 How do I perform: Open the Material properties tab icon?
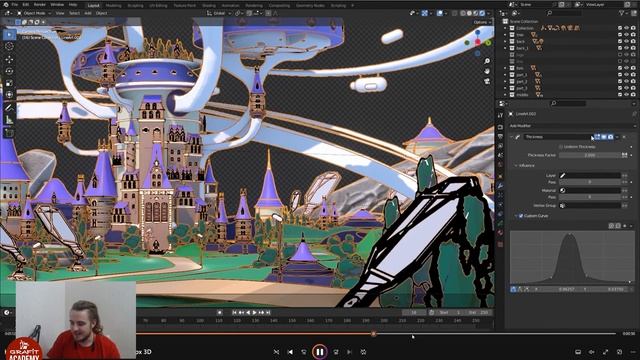pos(500,232)
